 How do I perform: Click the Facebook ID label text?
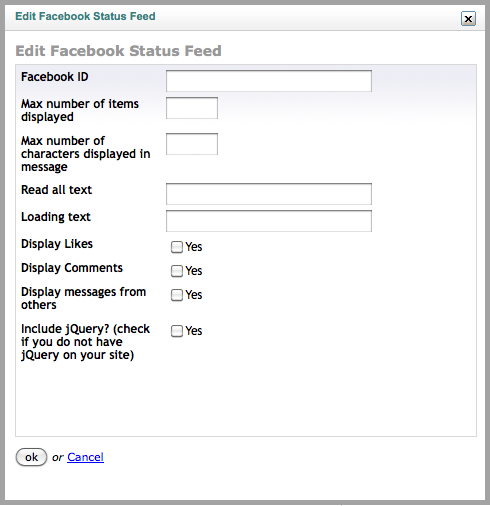coord(55,77)
